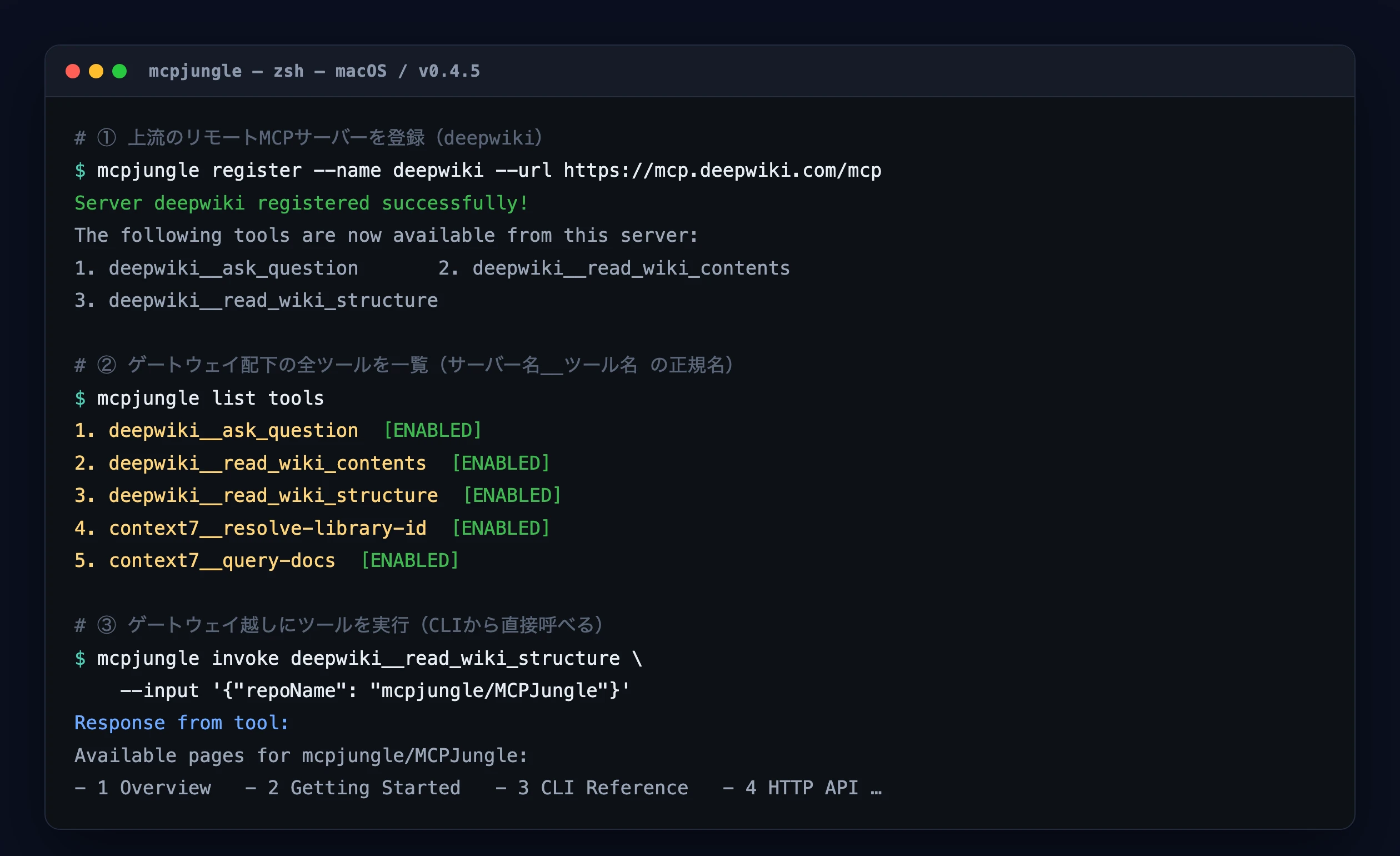The height and width of the screenshot is (856, 1400).
Task: Click '- 2 Getting Started' page entry
Action: click(353, 788)
